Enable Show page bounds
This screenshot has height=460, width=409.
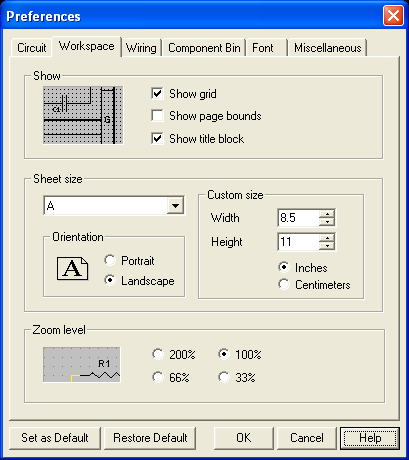[157, 116]
